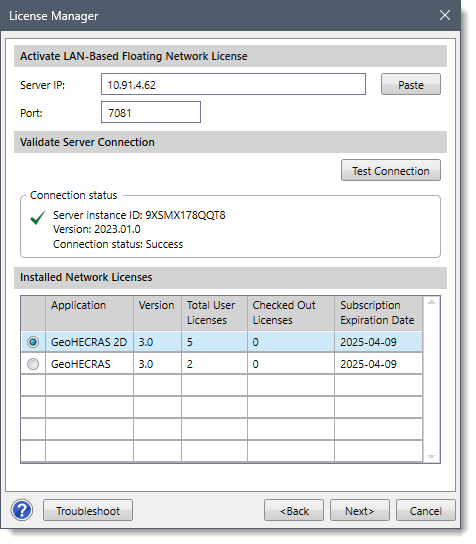The image size is (476, 544).
Task: Open the Troubleshoot button
Action: pos(88,510)
